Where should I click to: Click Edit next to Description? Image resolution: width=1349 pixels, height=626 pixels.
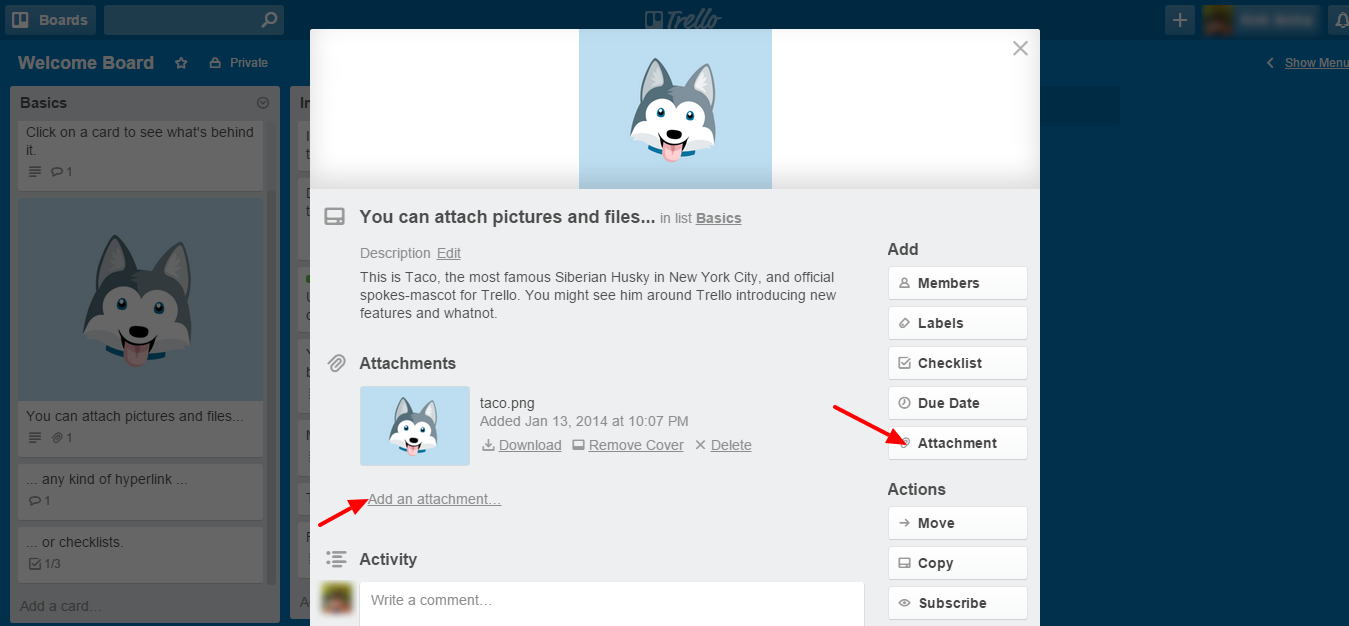coord(449,253)
